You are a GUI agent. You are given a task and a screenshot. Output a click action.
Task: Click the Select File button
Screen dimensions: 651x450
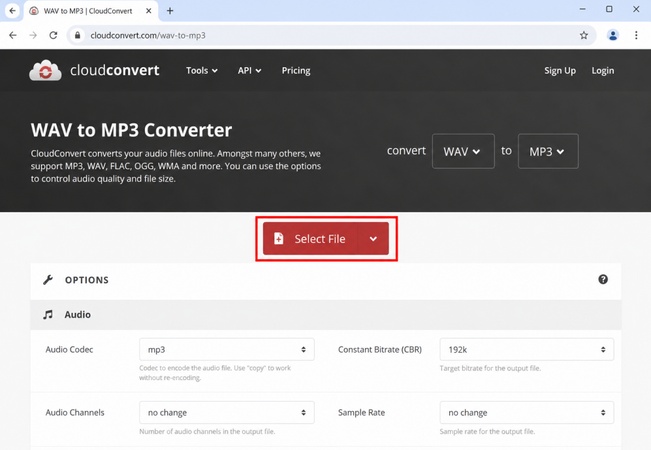pyautogui.click(x=310, y=238)
